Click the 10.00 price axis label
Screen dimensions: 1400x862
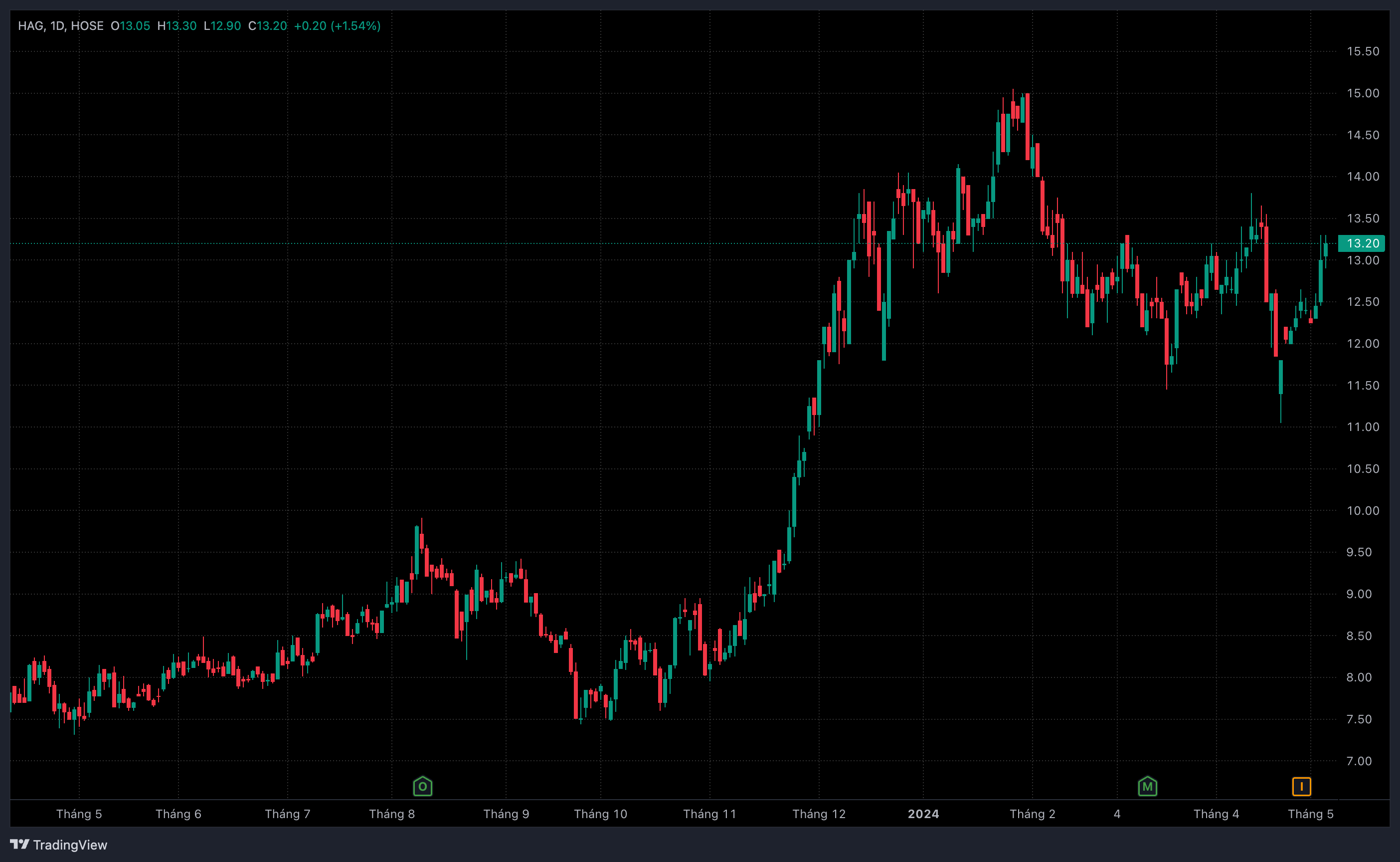coord(1363,511)
